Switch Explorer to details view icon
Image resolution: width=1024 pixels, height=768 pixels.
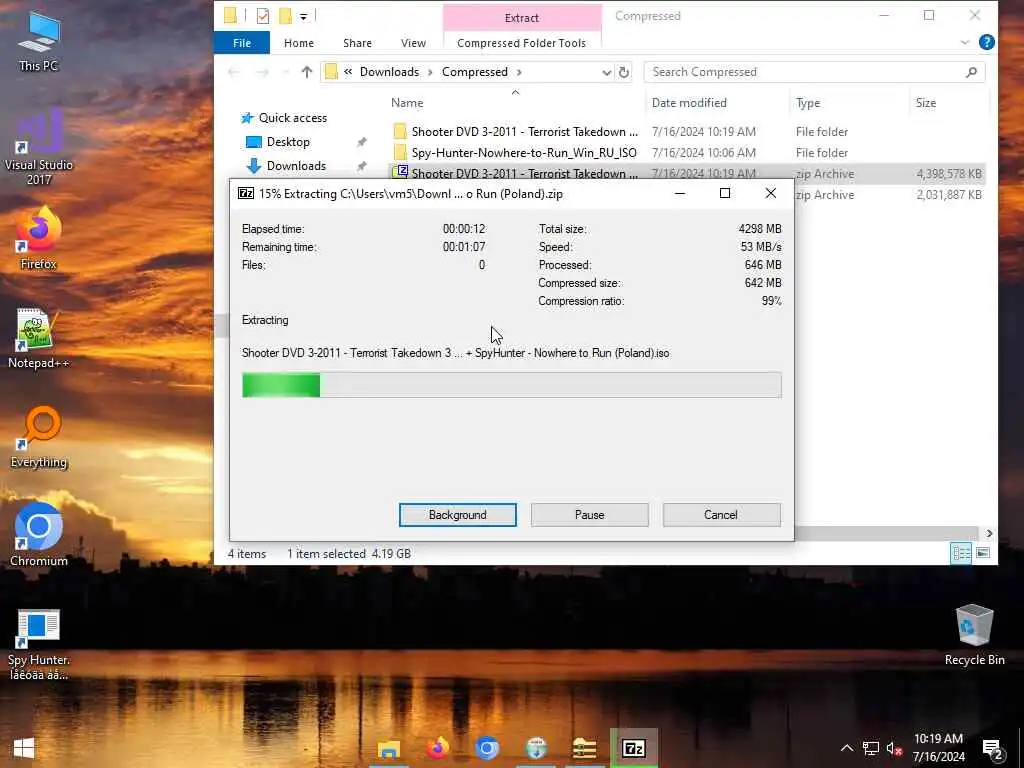coord(961,553)
